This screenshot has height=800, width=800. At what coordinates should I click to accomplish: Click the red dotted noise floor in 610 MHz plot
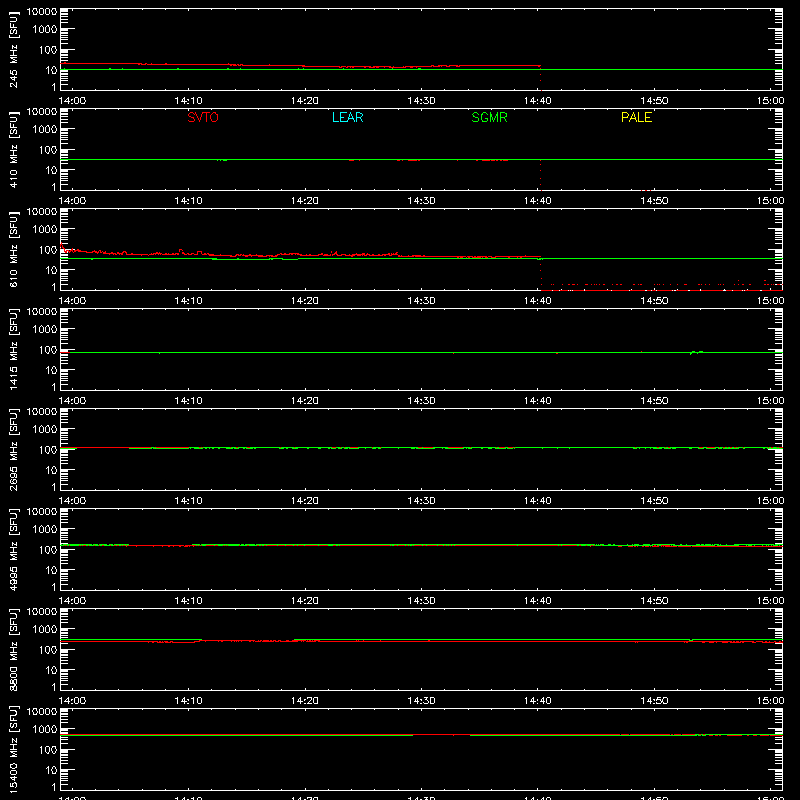(x=661, y=287)
